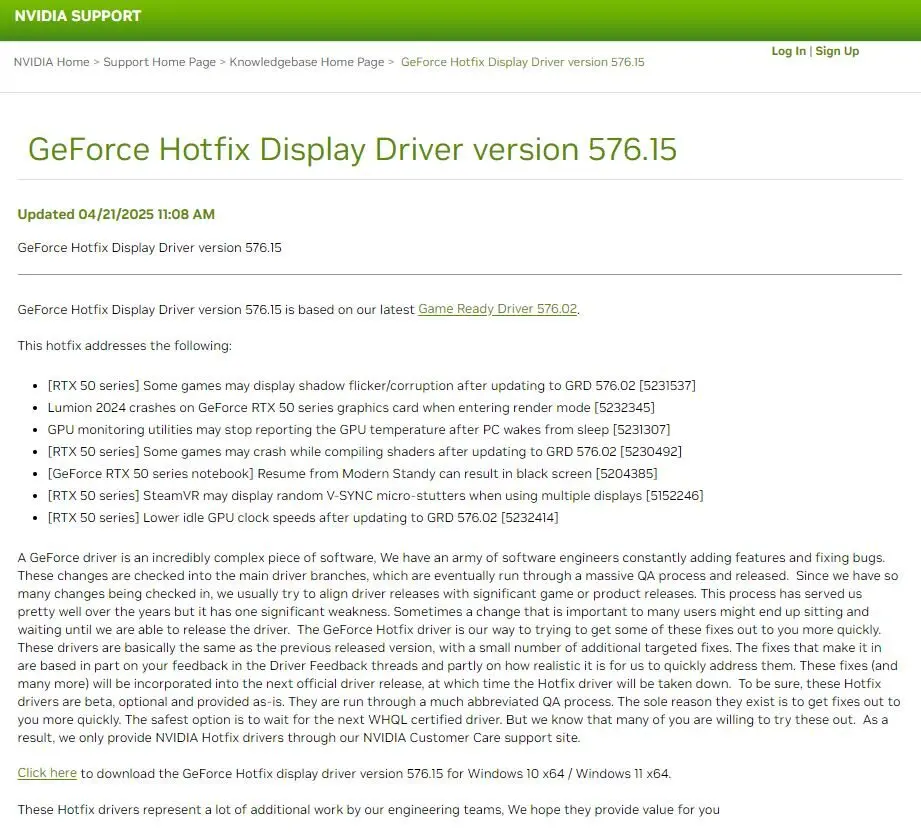This screenshot has width=921, height=836.
Task: Click the GeForce Hotfix Display Driver 576.15 breadcrumb
Action: click(x=522, y=62)
